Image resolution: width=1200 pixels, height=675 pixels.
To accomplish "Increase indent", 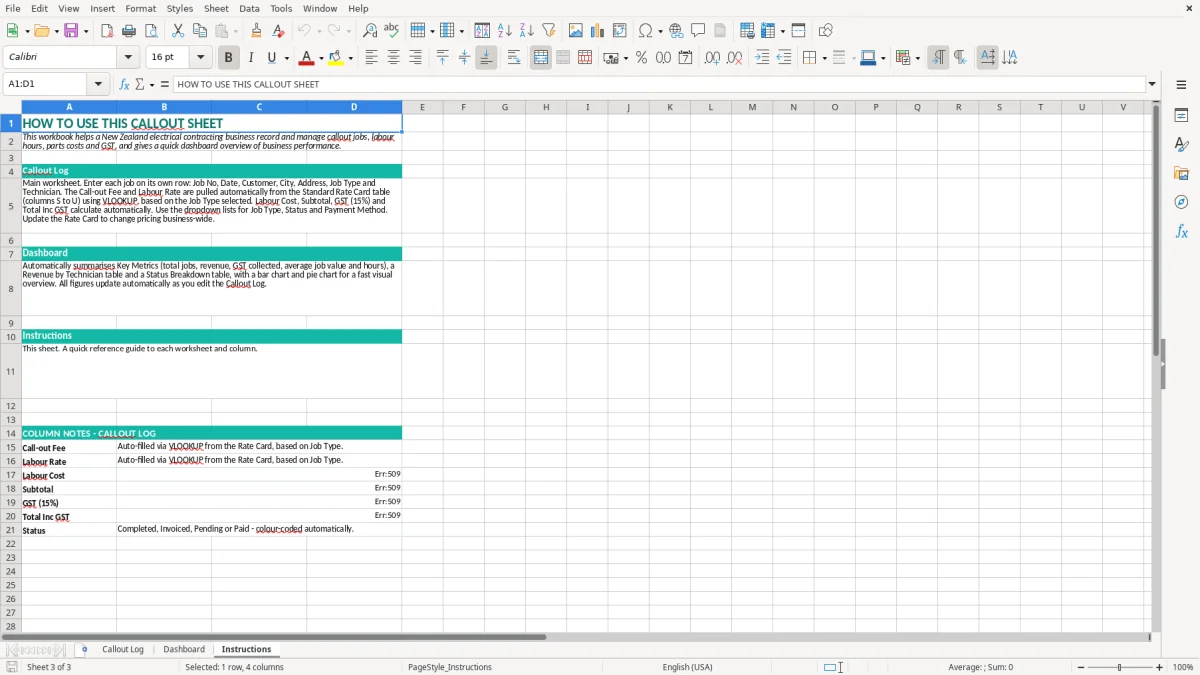I will tap(762, 58).
